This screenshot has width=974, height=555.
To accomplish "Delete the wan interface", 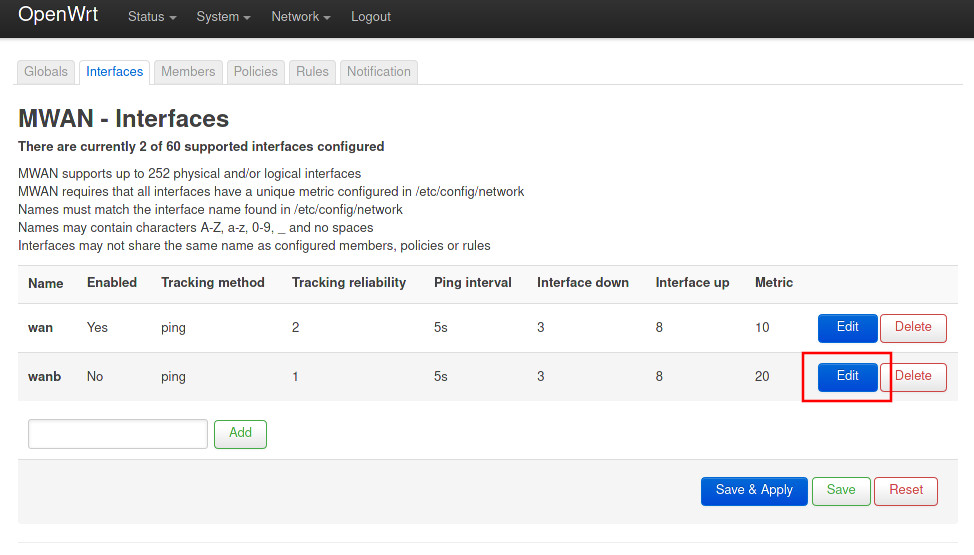I will pos(912,328).
